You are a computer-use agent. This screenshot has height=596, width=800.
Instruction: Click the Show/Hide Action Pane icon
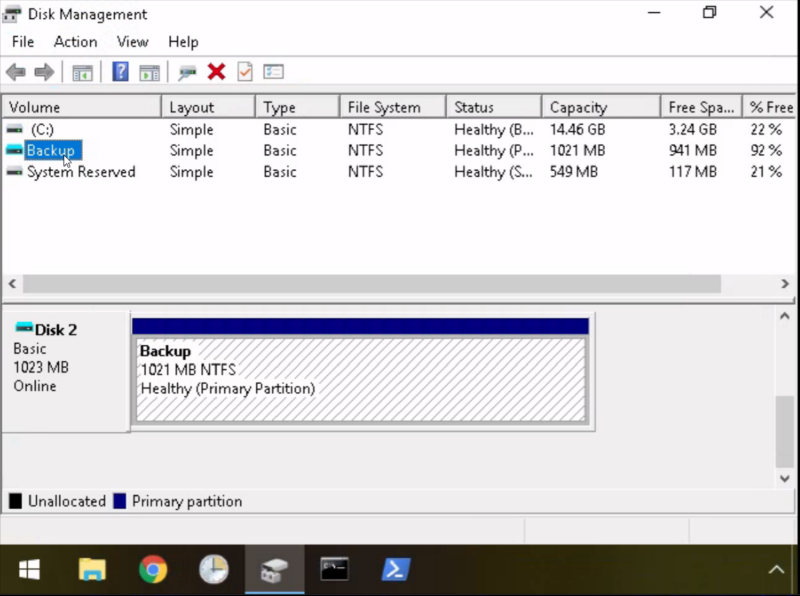tap(150, 72)
